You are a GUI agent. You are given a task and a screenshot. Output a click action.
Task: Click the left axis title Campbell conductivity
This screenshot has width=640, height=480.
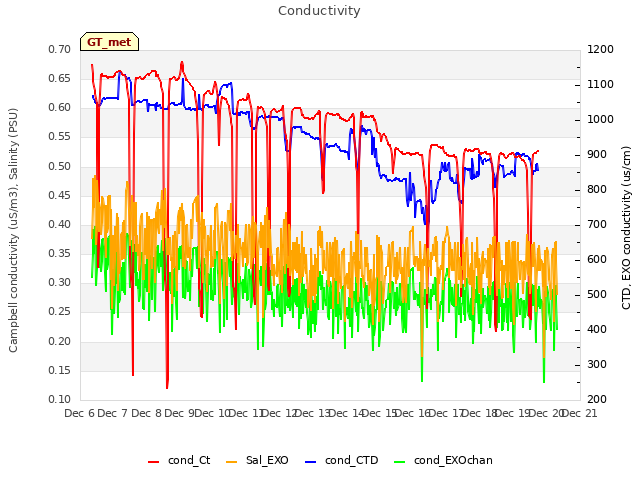point(13,230)
